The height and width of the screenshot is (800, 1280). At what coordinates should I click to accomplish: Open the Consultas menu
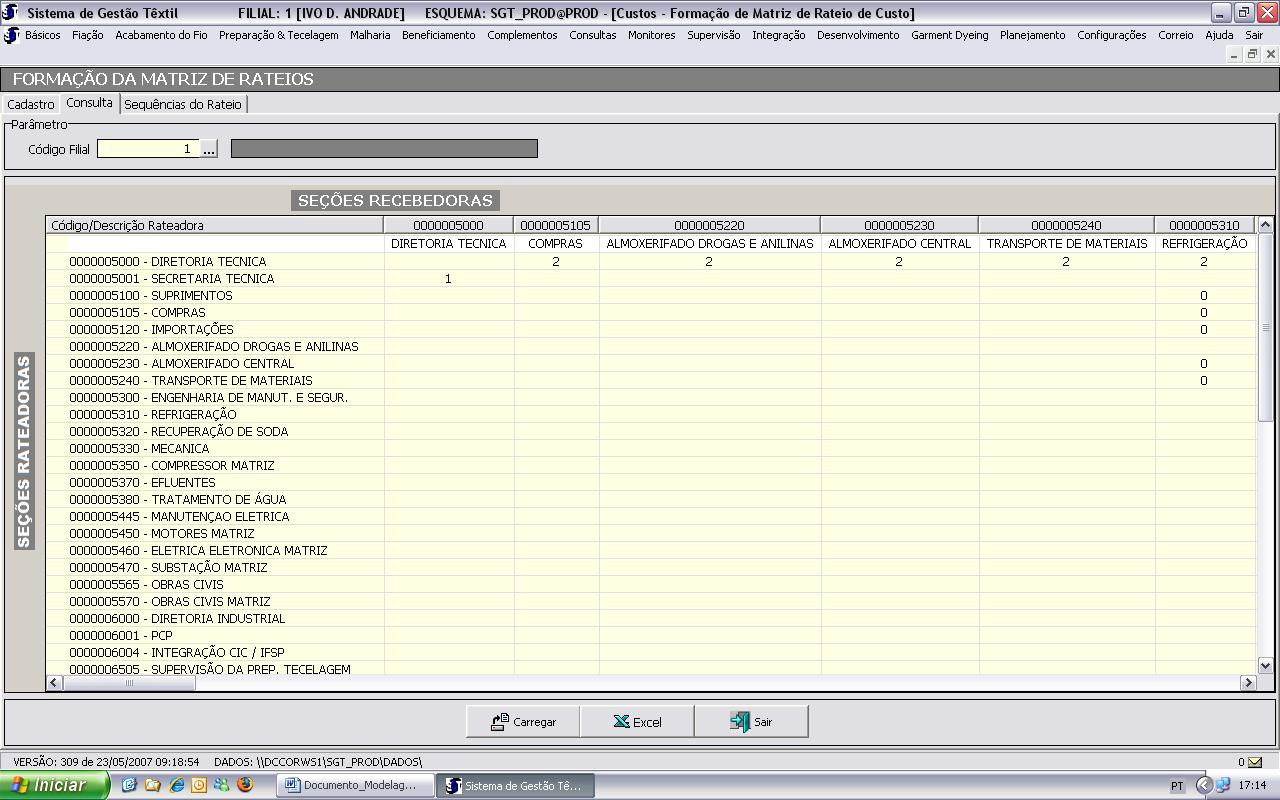[x=592, y=35]
